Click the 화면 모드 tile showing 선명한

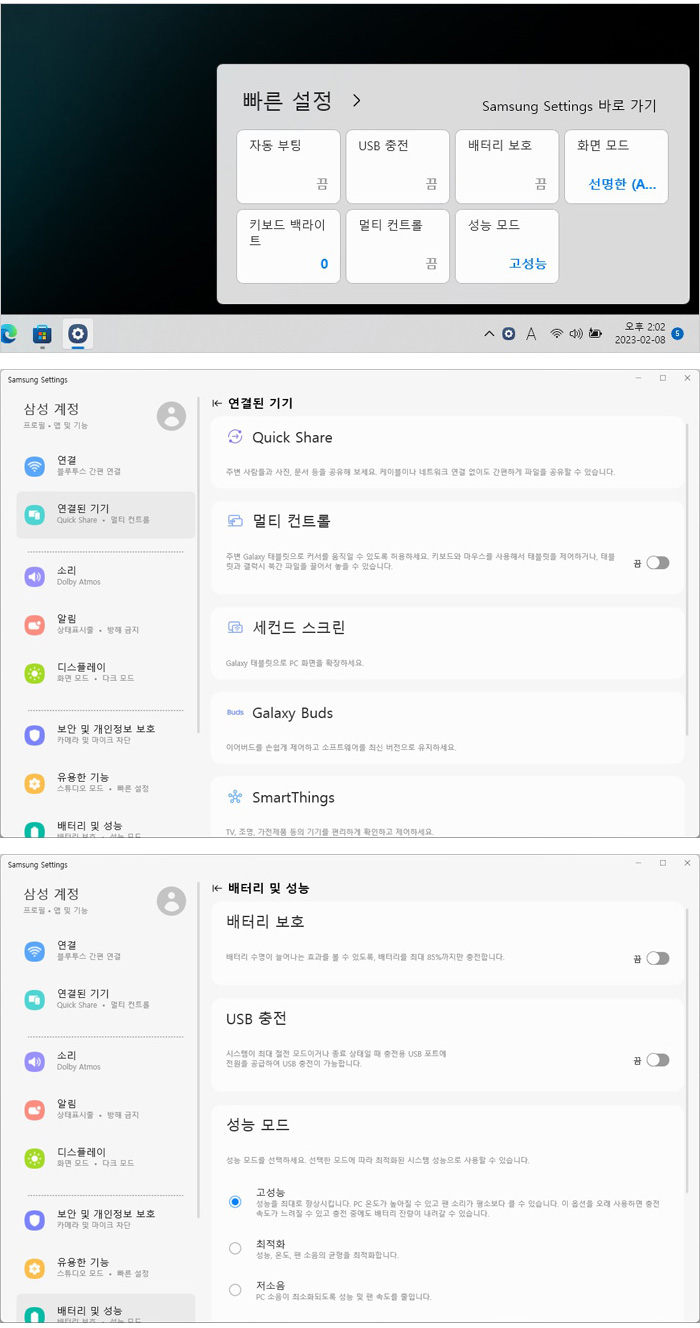pyautogui.click(x=616, y=166)
